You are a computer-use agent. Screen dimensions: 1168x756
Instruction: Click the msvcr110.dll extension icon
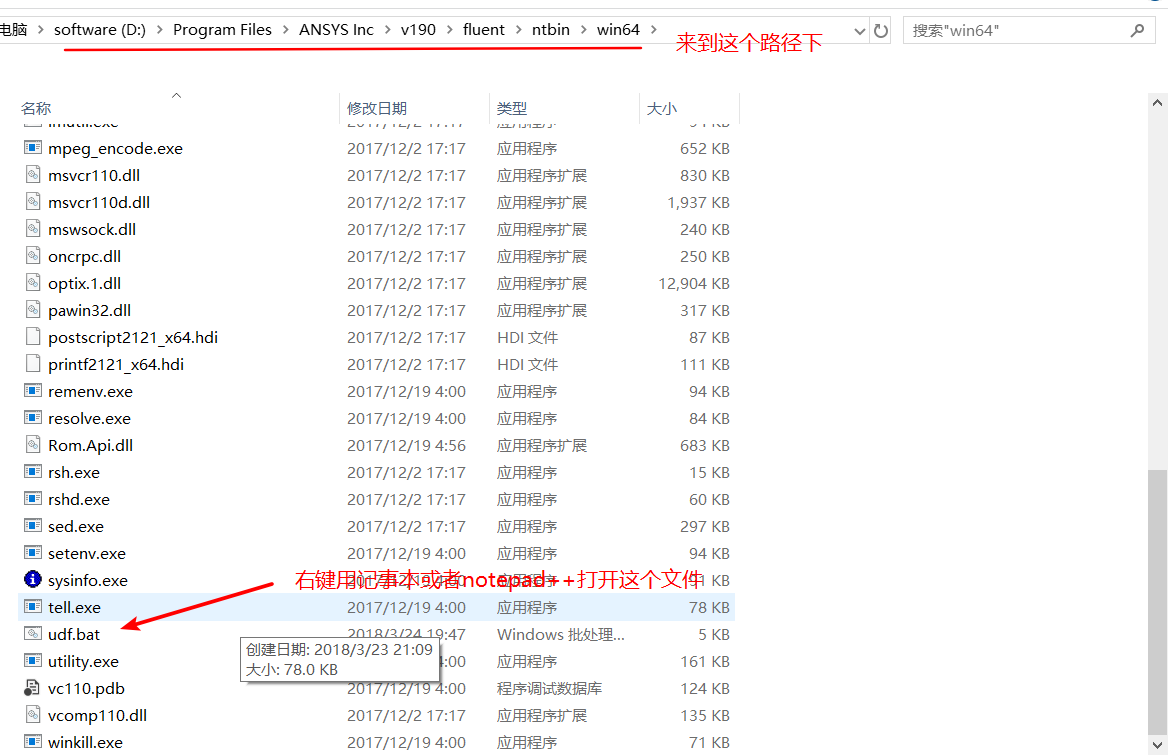coord(31,175)
